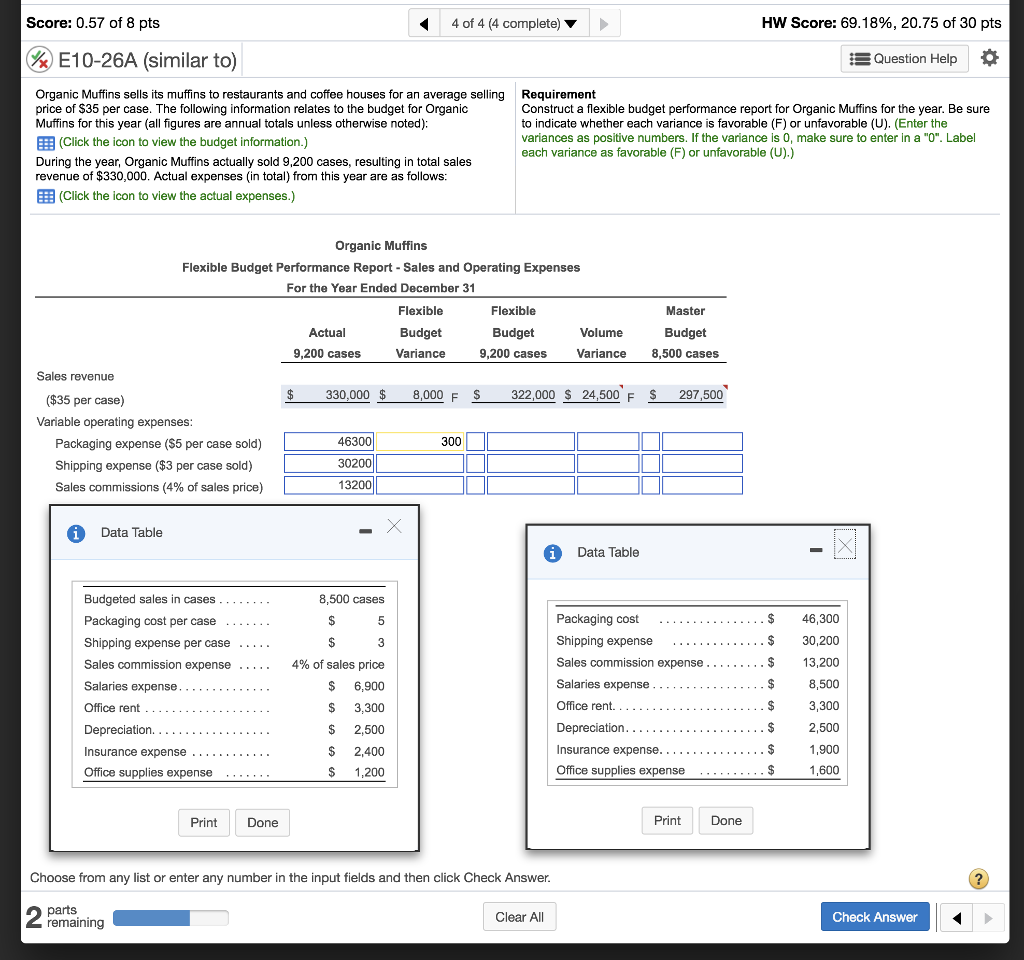Viewport: 1024px width, 960px height.
Task: Click the actual expenses table icon
Action: 46,197
